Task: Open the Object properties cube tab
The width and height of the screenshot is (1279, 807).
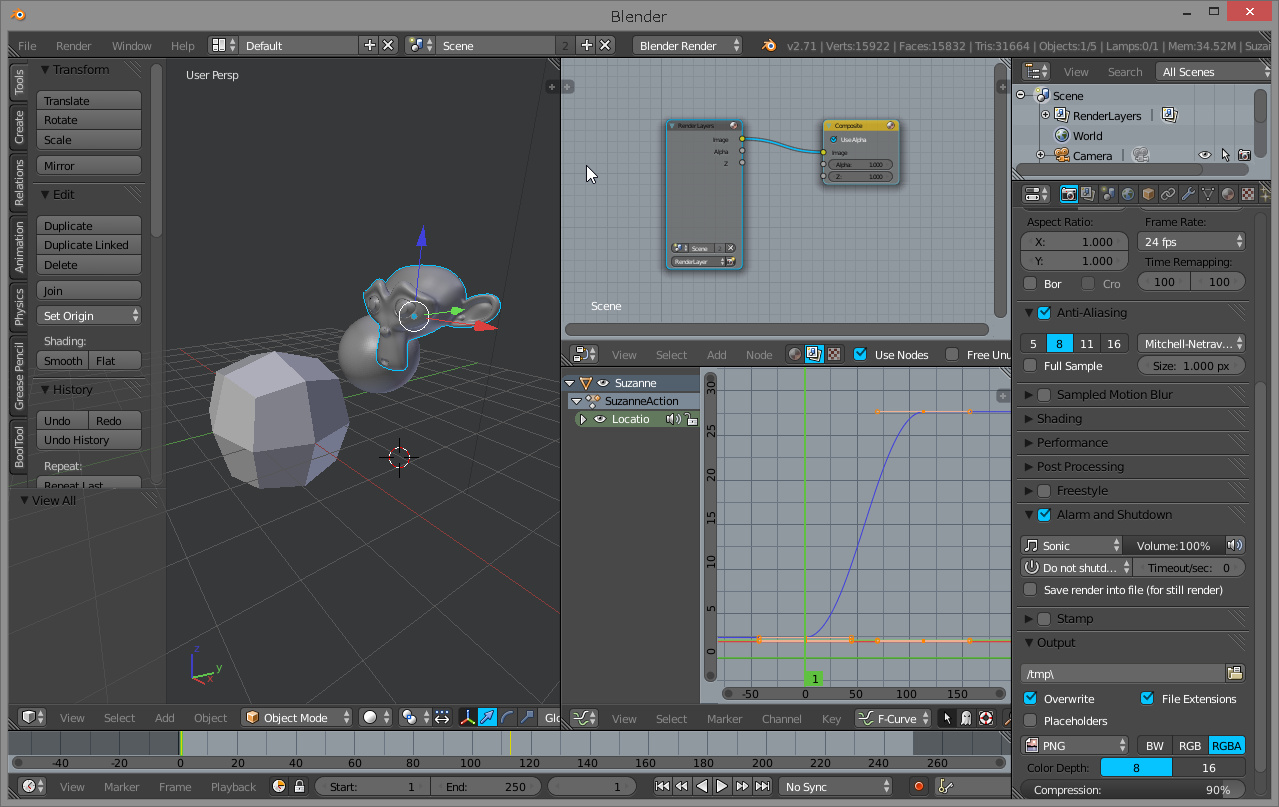Action: tap(1148, 194)
